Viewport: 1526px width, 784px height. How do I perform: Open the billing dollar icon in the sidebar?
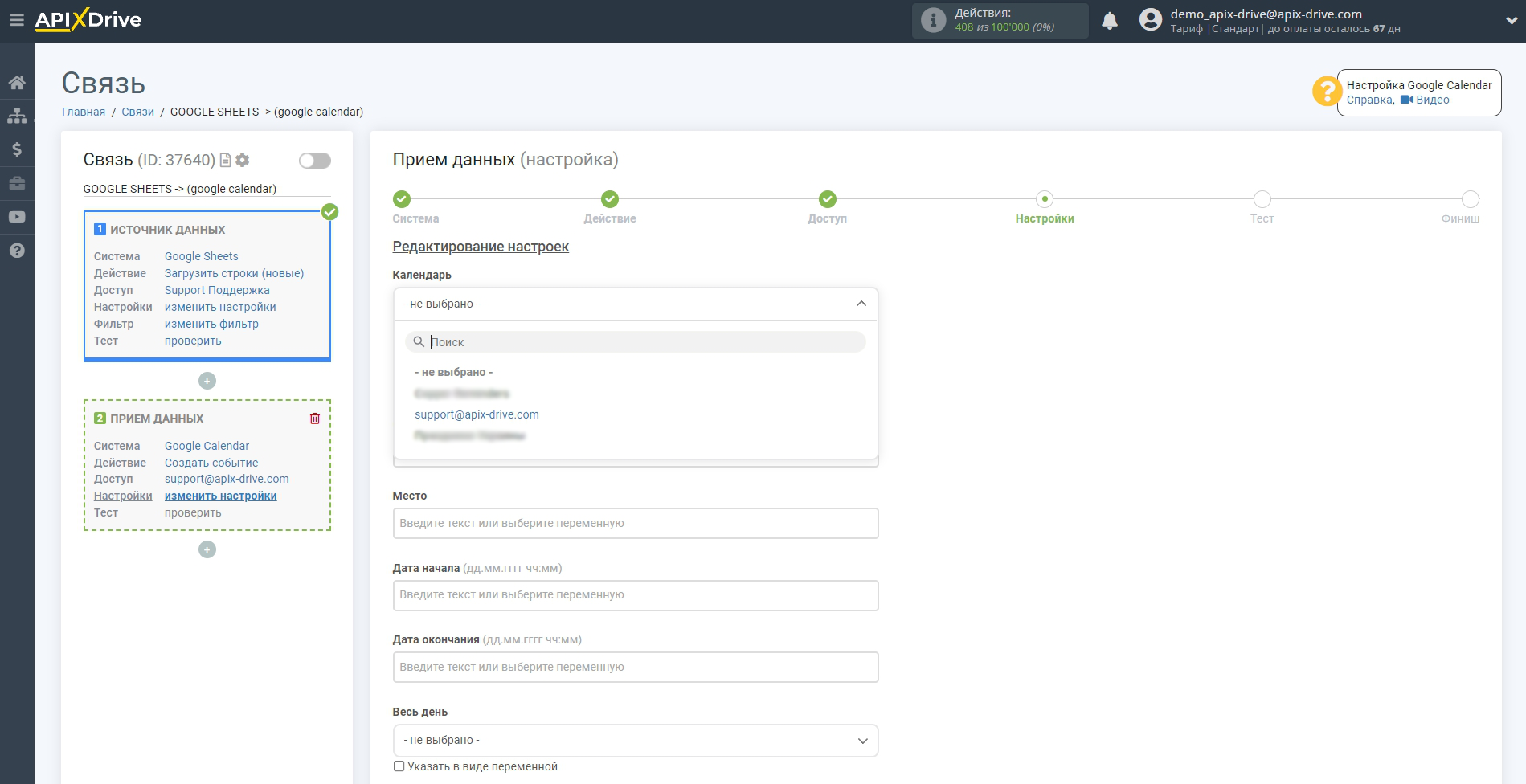pos(17,149)
